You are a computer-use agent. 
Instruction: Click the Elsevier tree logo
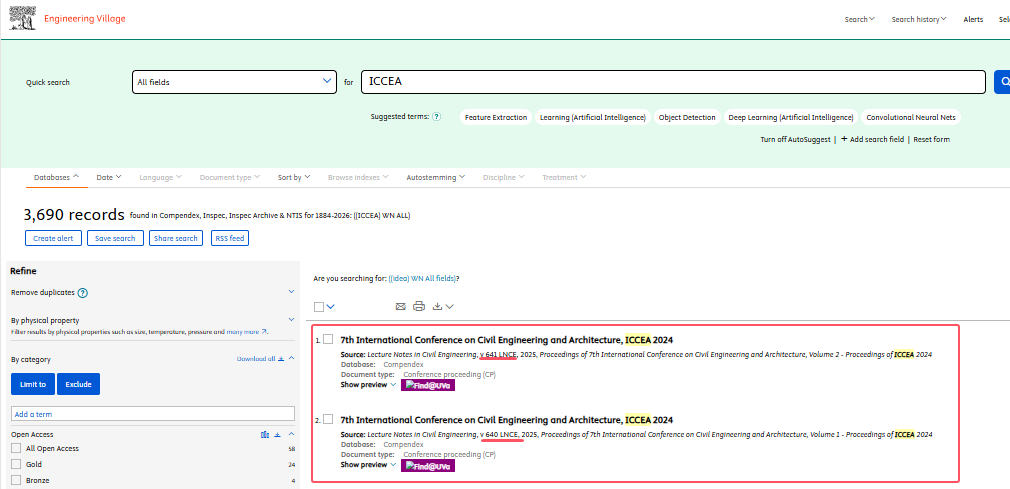tap(23, 19)
